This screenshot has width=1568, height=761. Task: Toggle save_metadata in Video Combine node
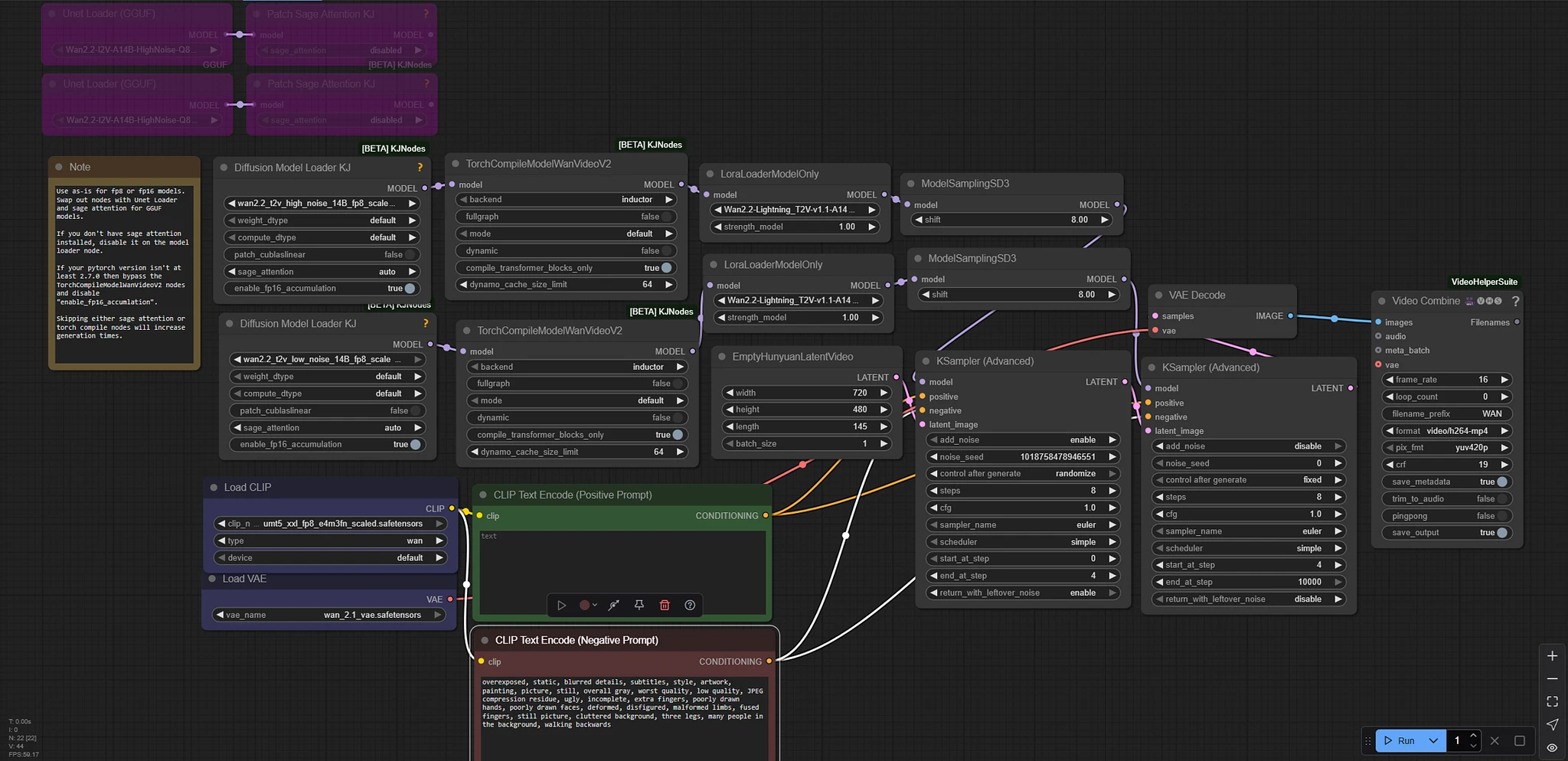[x=1501, y=482]
